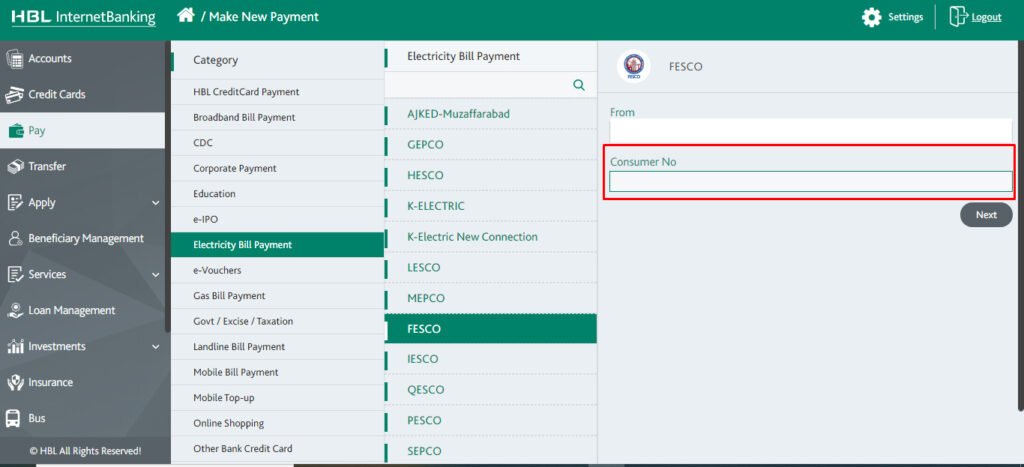
Task: Select Corporate Payment category
Action: tap(278, 169)
